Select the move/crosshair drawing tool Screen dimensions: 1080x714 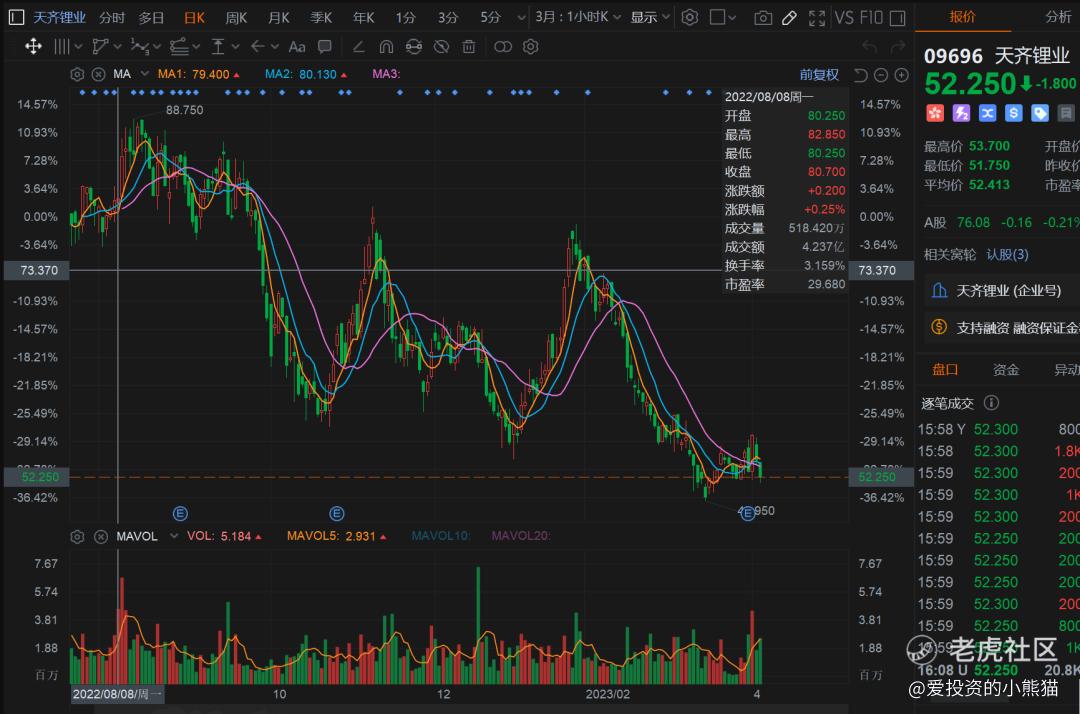coord(33,47)
